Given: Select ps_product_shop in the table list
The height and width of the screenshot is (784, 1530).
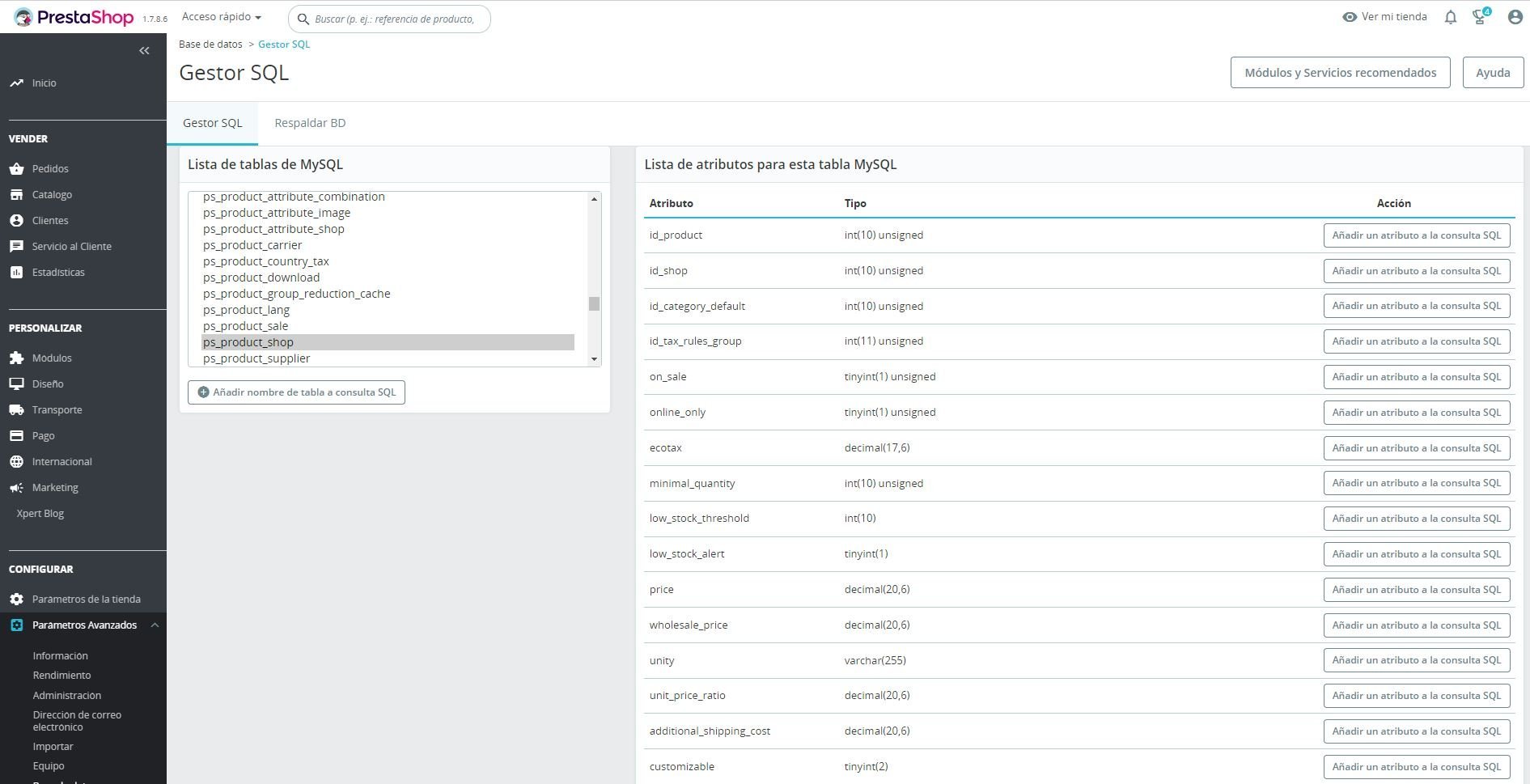Looking at the screenshot, I should (388, 342).
